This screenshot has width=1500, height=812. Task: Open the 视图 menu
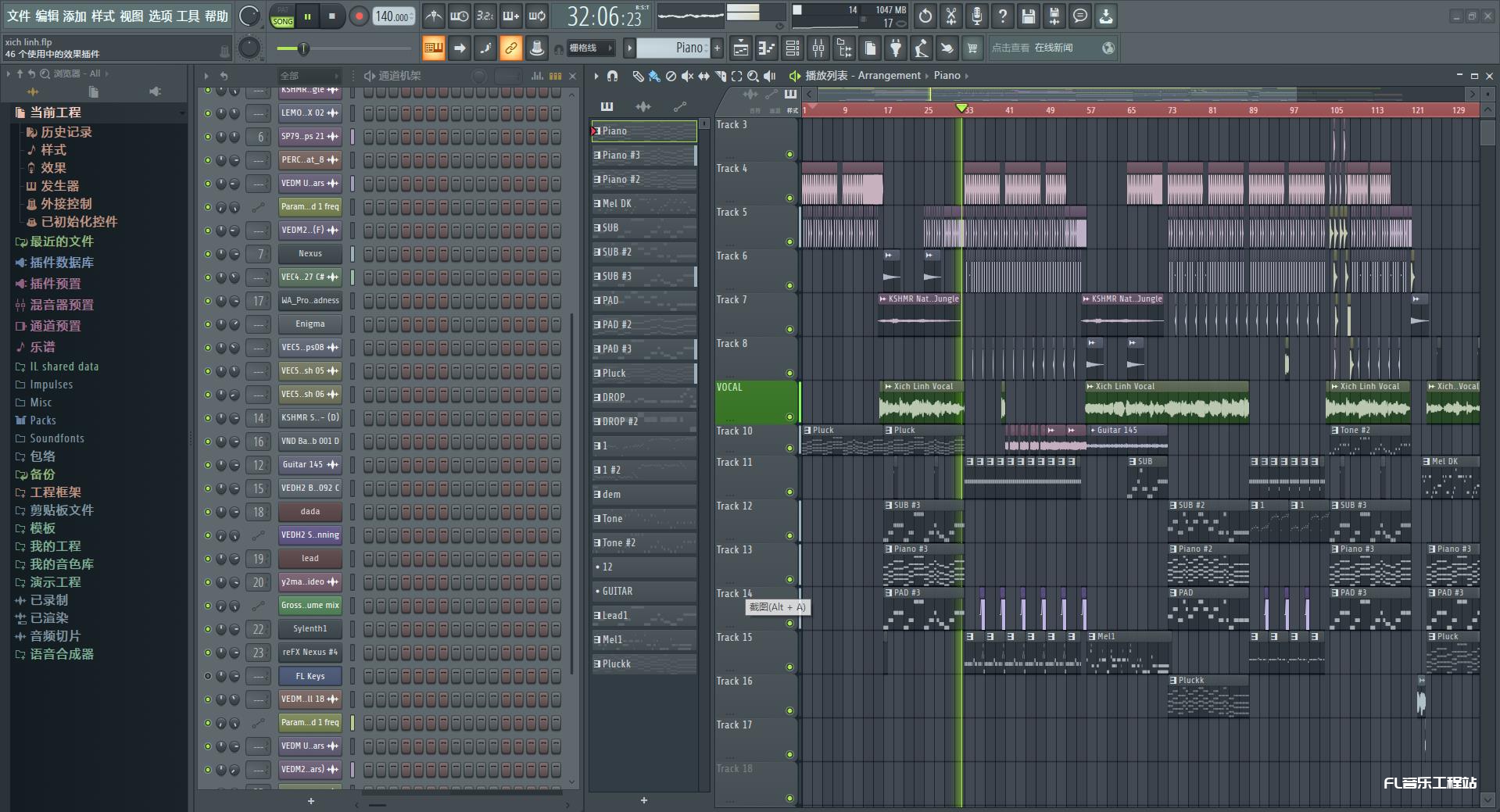tap(131, 16)
